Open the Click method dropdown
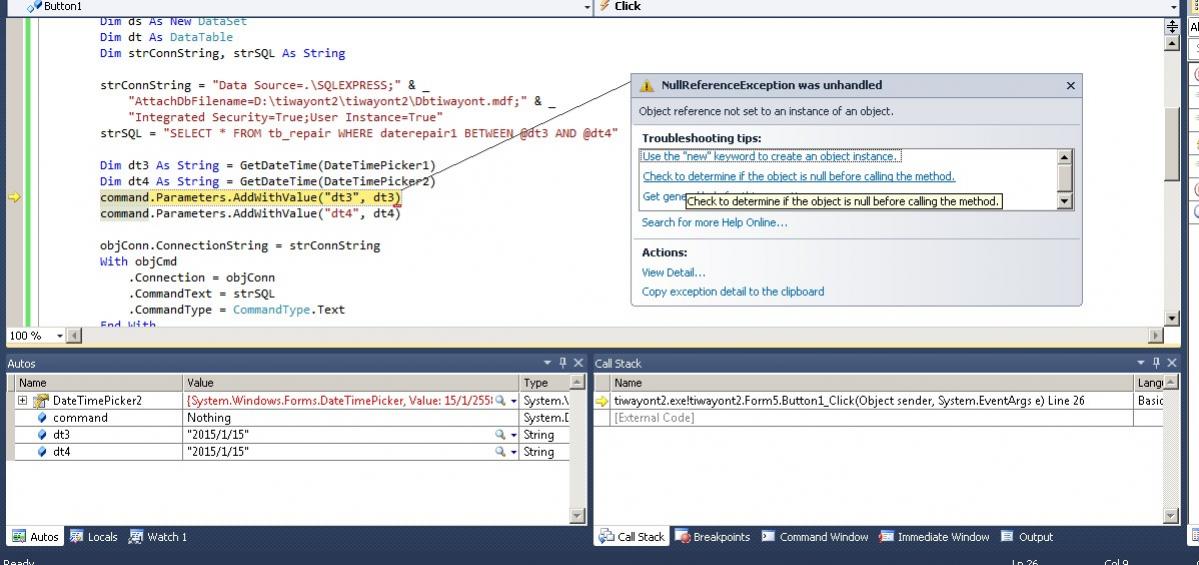Screen dimensions: 1199x565 coord(1174,6)
